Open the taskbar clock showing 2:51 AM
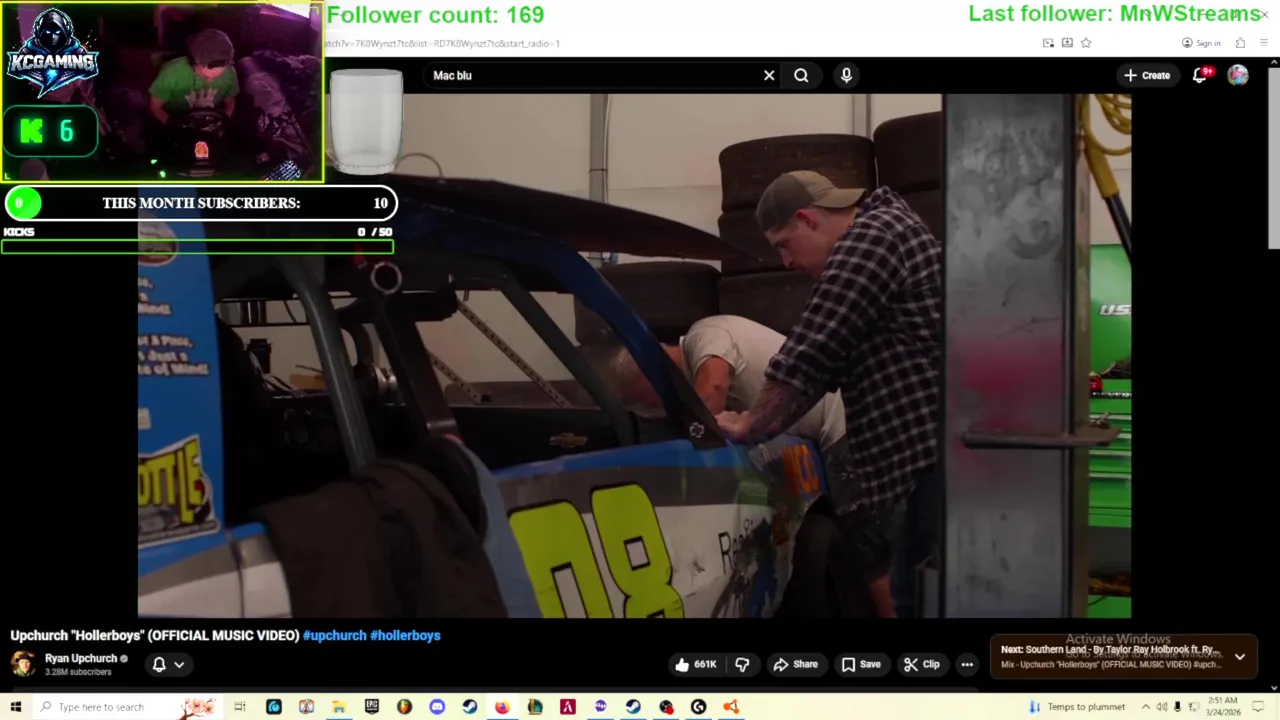This screenshot has height=720, width=1280. (x=1223, y=707)
